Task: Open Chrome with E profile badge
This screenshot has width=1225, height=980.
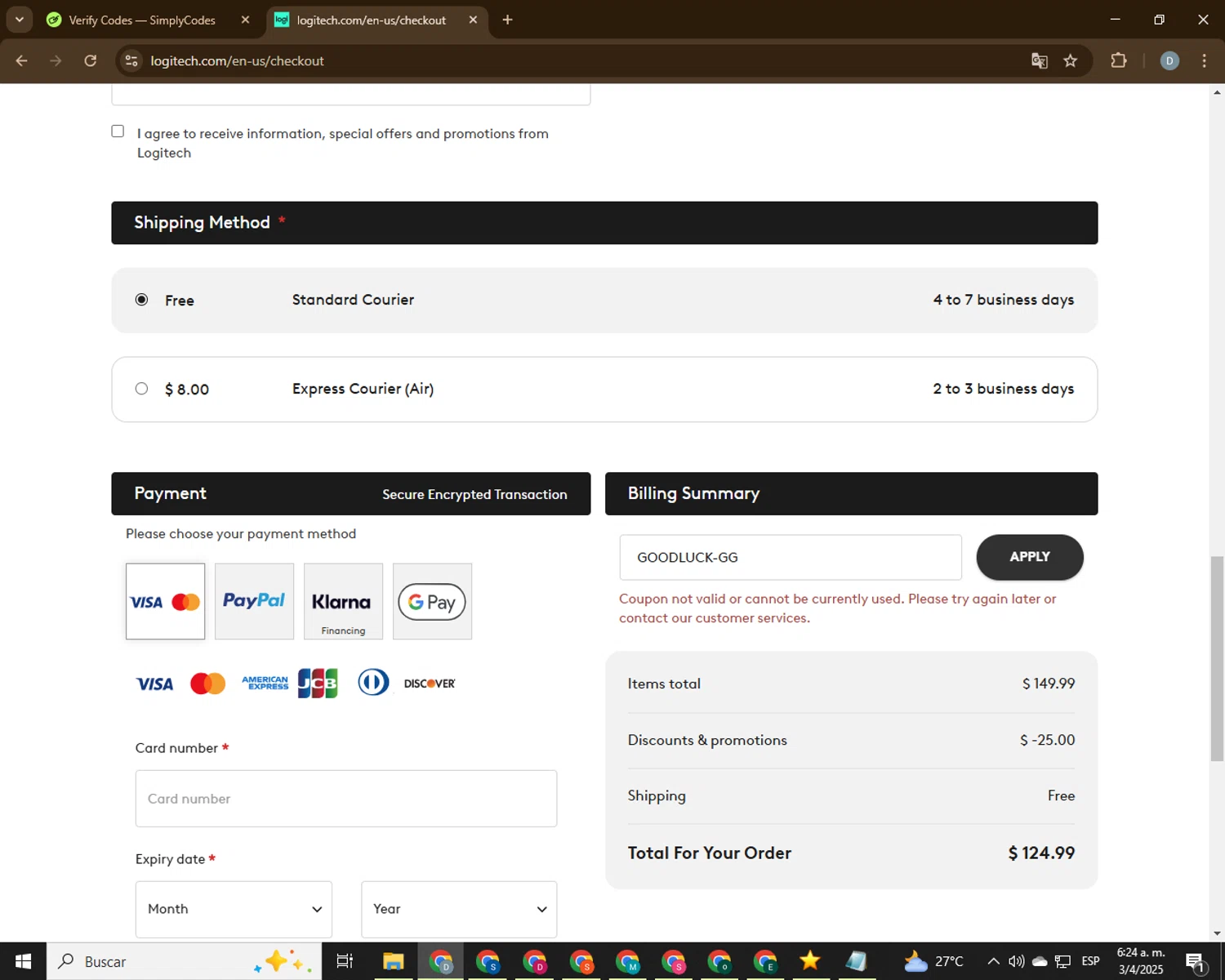Action: tap(765, 961)
